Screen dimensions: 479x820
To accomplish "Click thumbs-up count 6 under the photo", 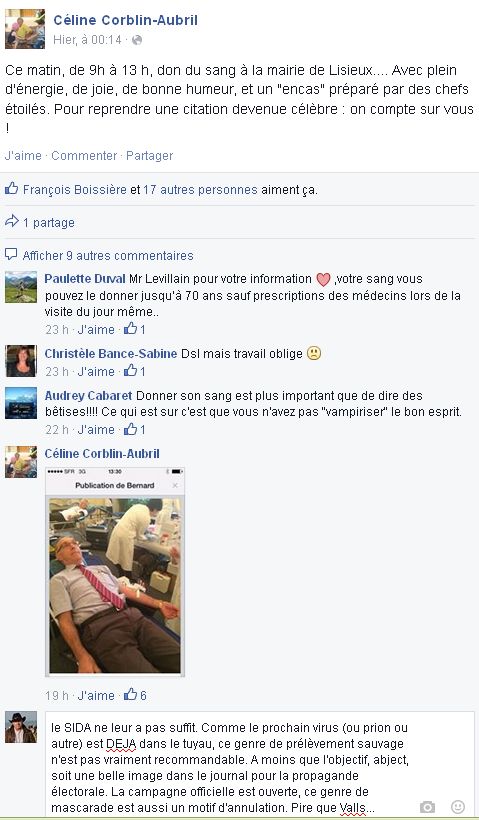I will (x=135, y=695).
